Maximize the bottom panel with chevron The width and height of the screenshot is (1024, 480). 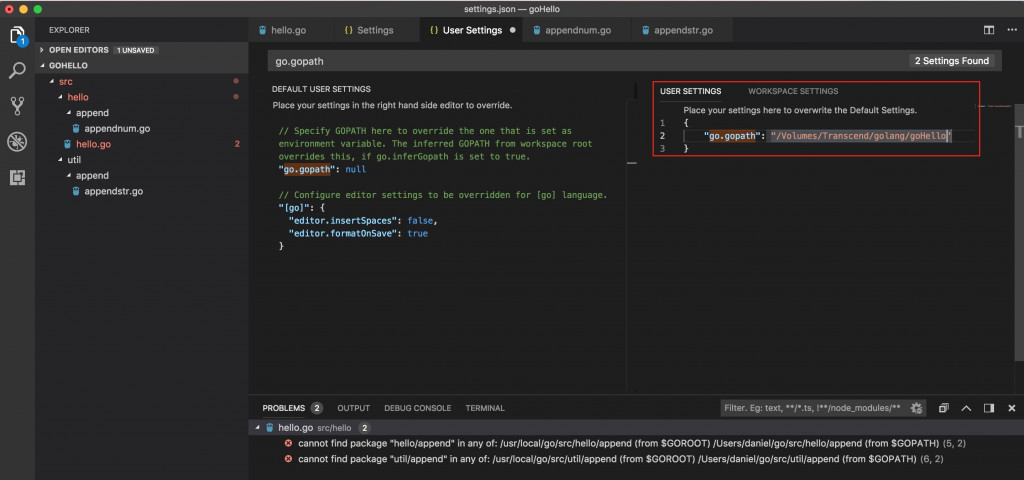967,408
